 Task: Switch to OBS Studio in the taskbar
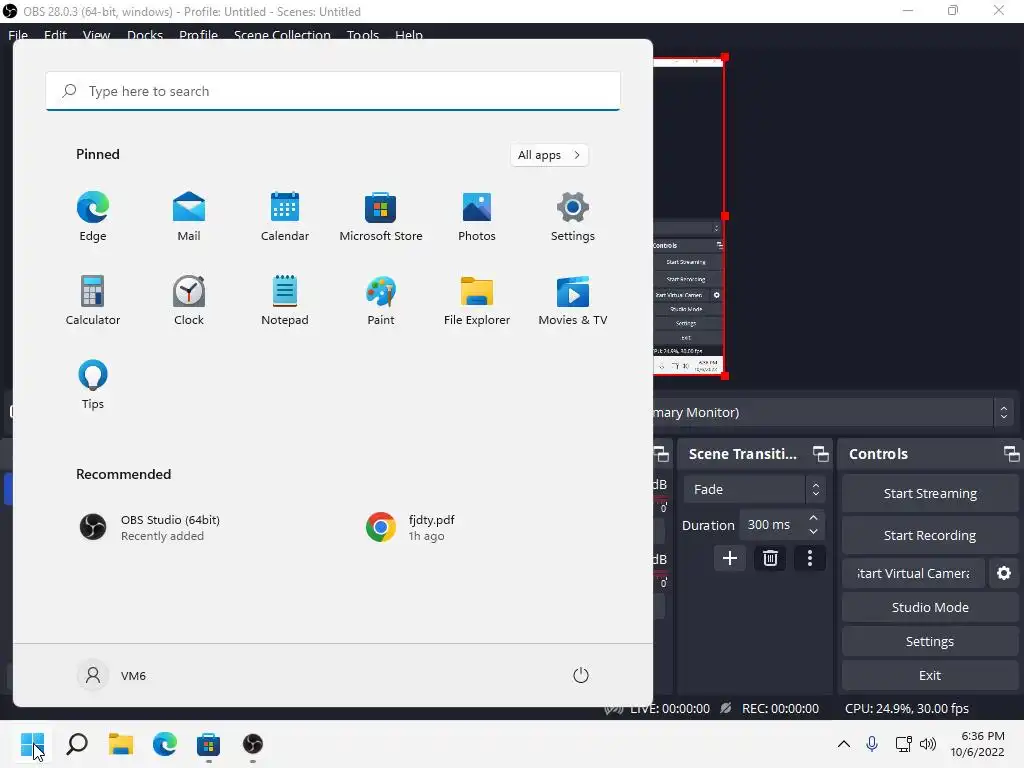pyautogui.click(x=253, y=744)
